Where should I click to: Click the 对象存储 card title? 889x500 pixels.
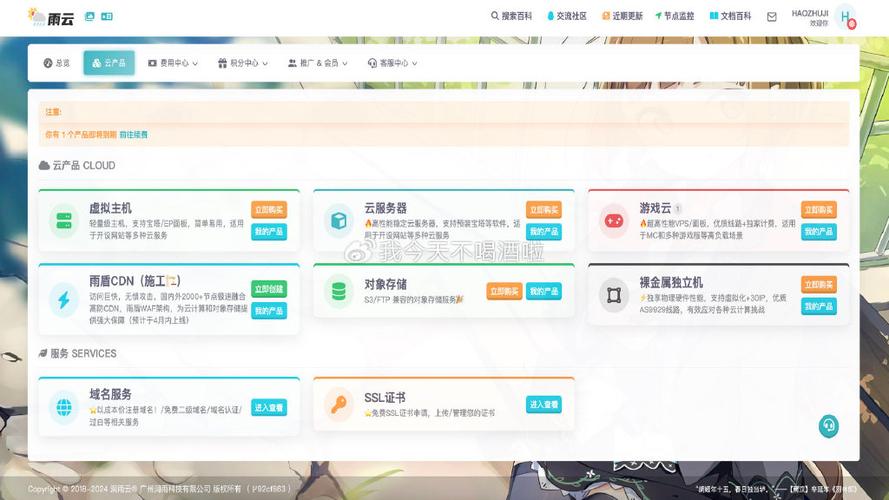pyautogui.click(x=386, y=284)
